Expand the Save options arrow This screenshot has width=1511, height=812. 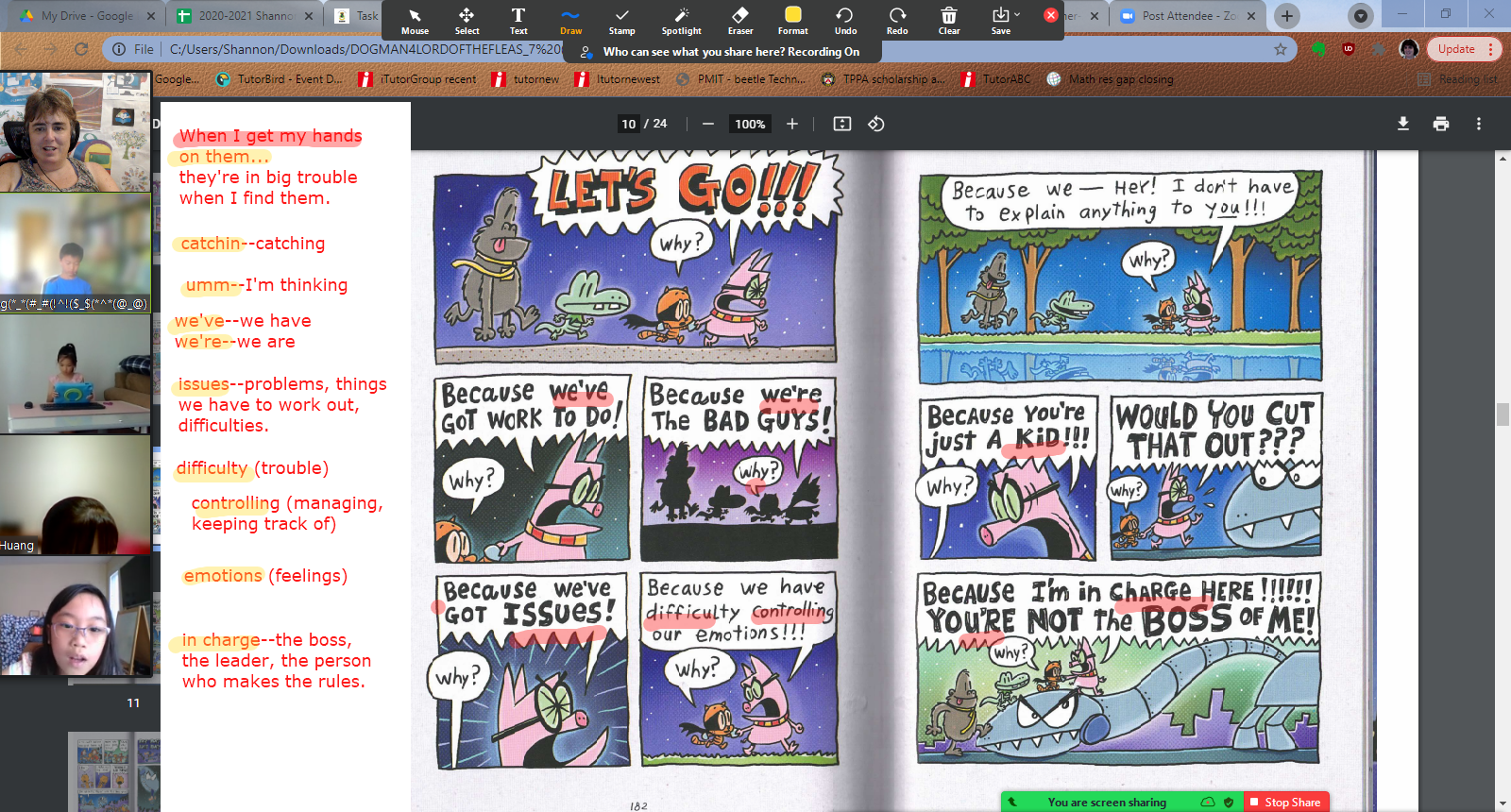[1017, 15]
